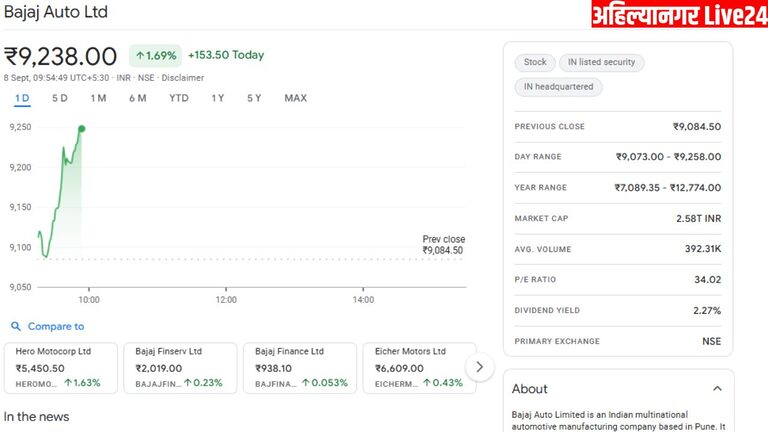Show the YTD chart view
Viewport: 768px width, 432px height.
(178, 98)
